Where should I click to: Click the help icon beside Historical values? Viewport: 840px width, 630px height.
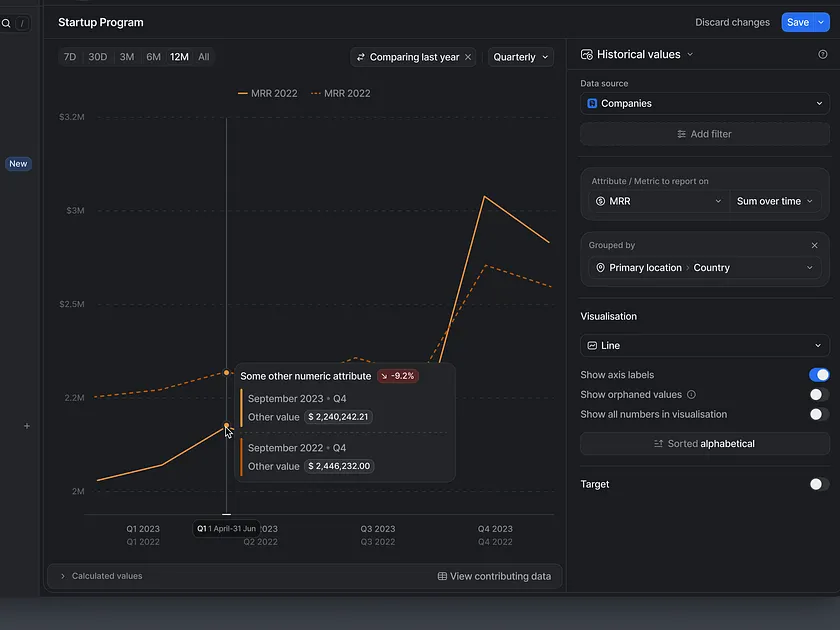[823, 55]
